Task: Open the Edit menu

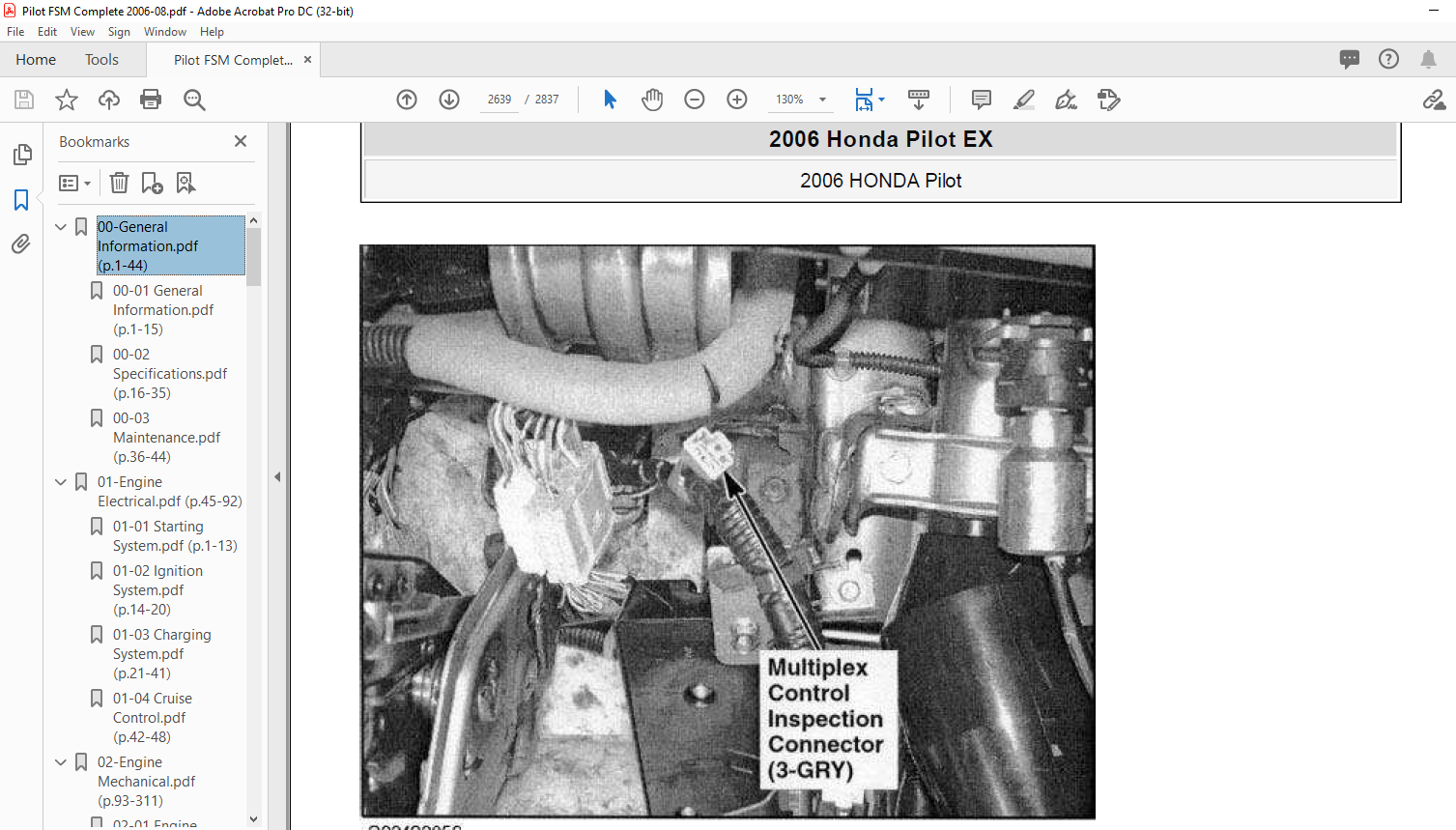Action: coord(47,32)
